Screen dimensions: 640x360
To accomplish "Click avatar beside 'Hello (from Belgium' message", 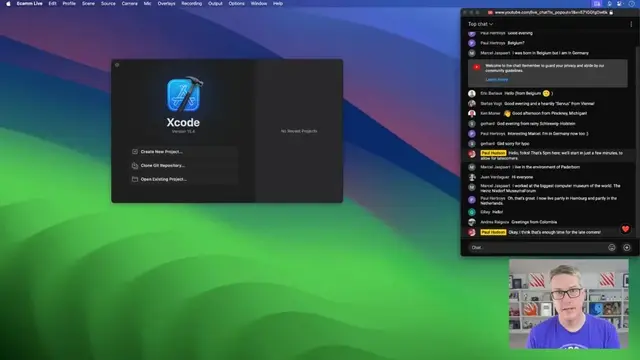I will pyautogui.click(x=472, y=93).
